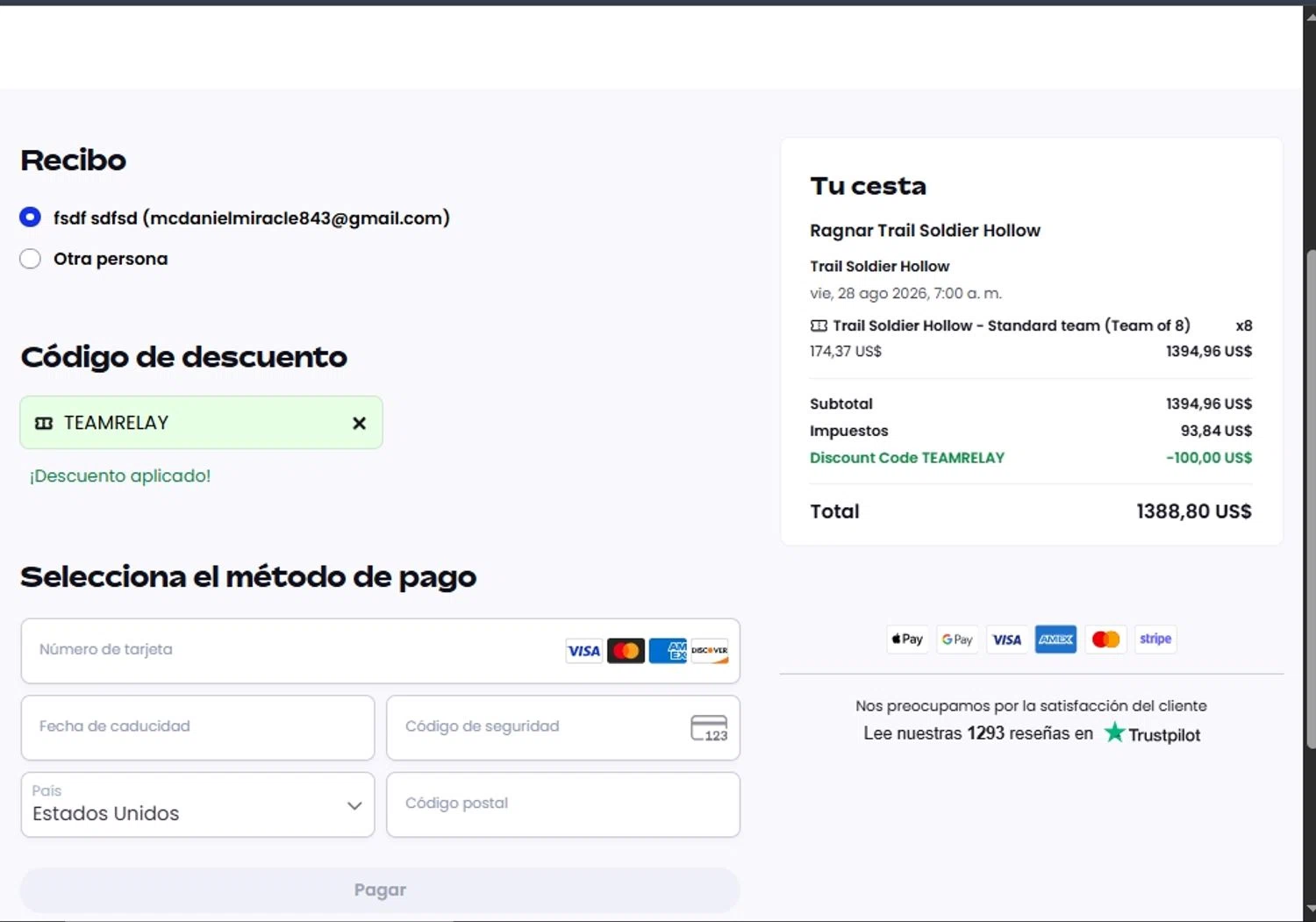Click the American Express badge under the basket
The height and width of the screenshot is (922, 1316).
click(1055, 640)
